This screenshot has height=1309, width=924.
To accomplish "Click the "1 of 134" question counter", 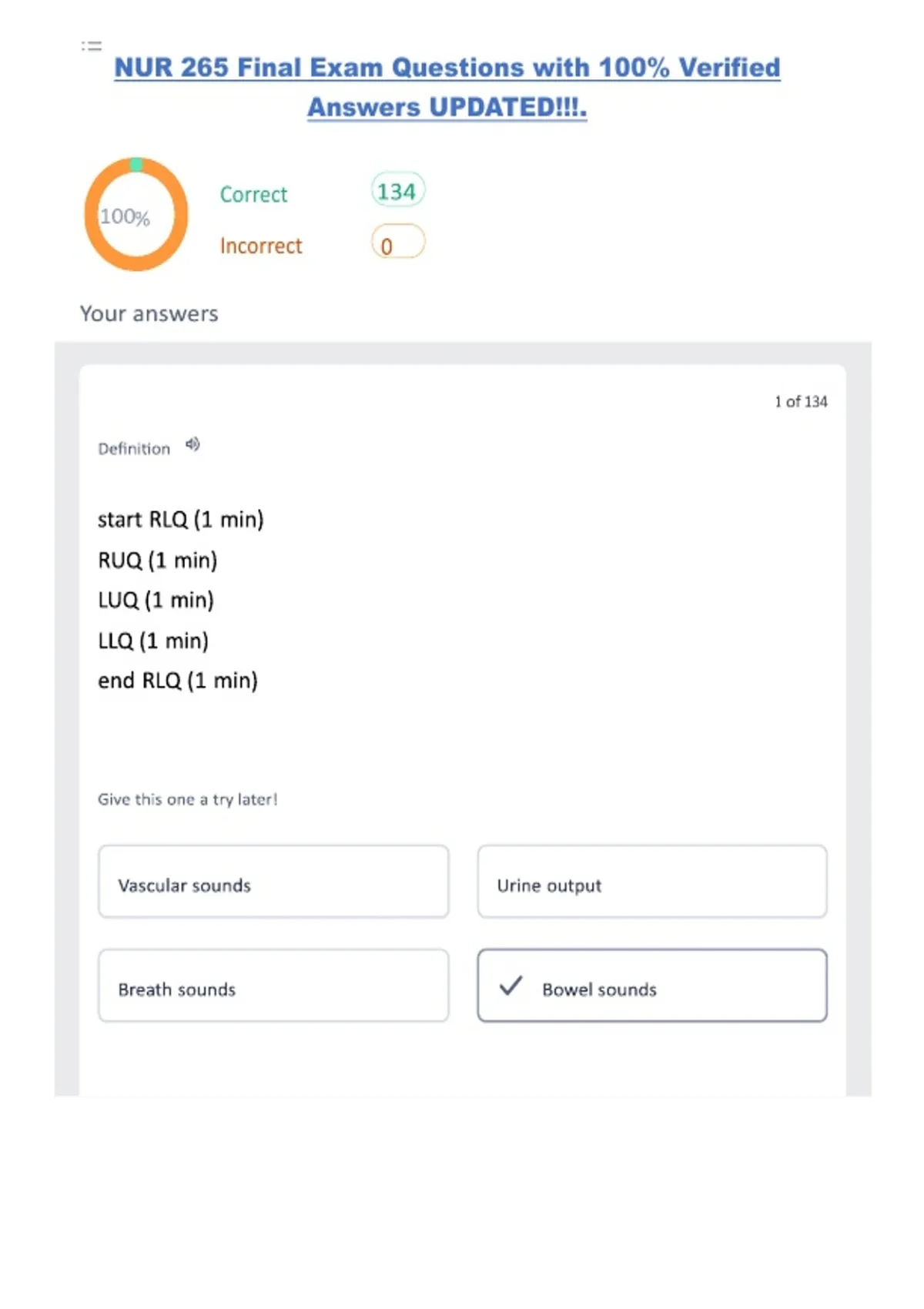I will 801,402.
